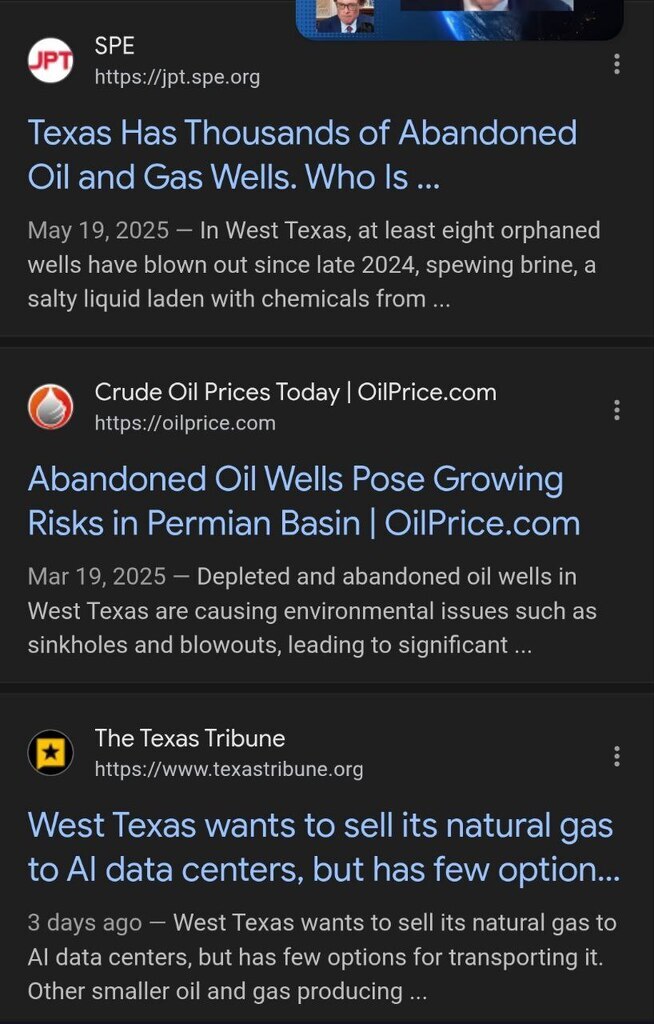
Task: Click the https://www.texastribune.org URL
Action: coord(229,769)
